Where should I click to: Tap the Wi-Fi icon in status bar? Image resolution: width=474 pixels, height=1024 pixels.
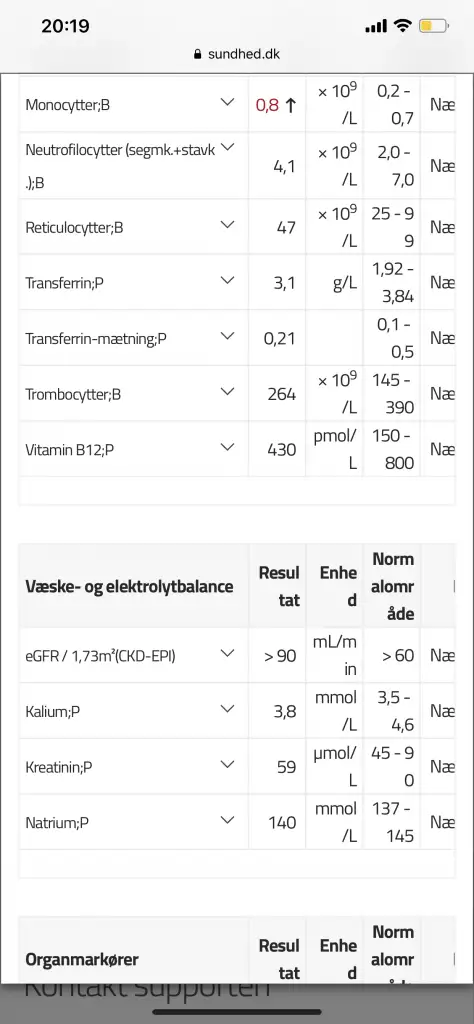[403, 26]
